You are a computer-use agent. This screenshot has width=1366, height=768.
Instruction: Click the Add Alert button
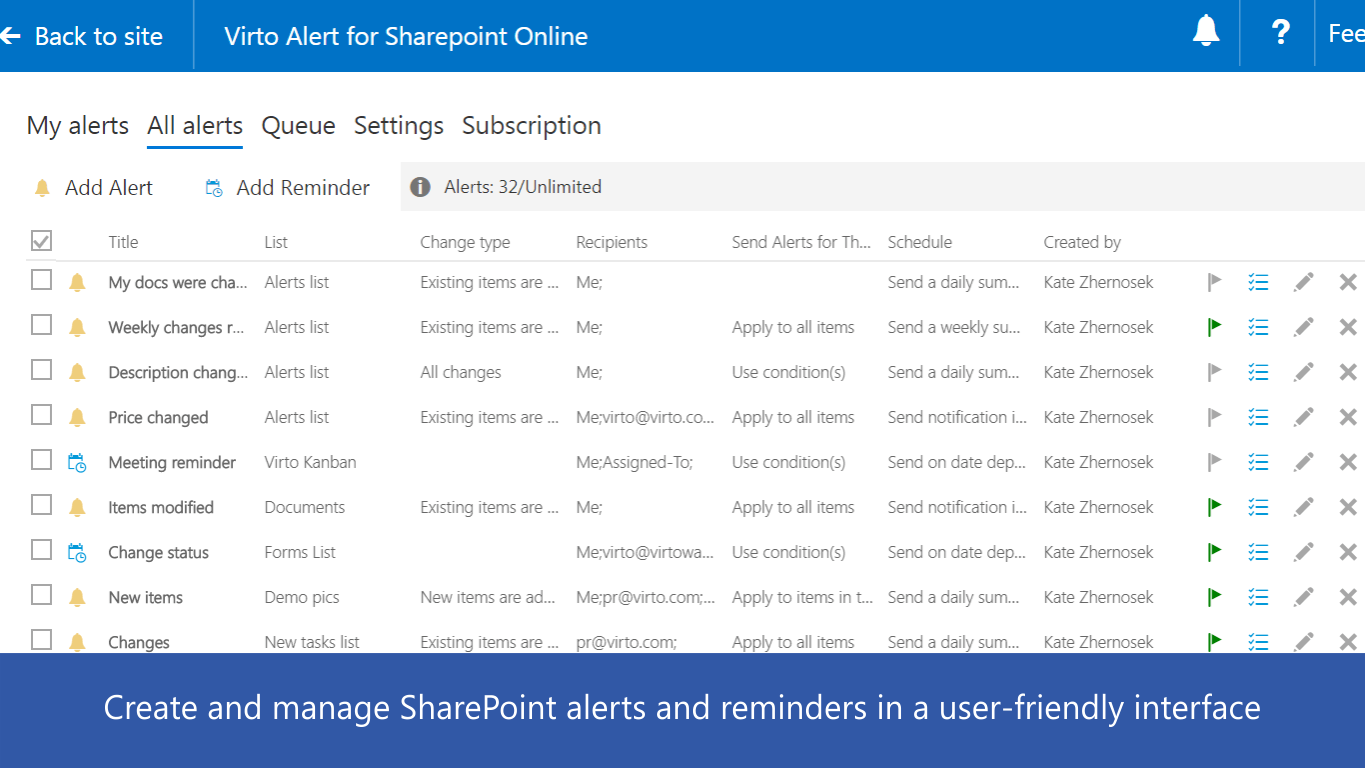pos(94,188)
